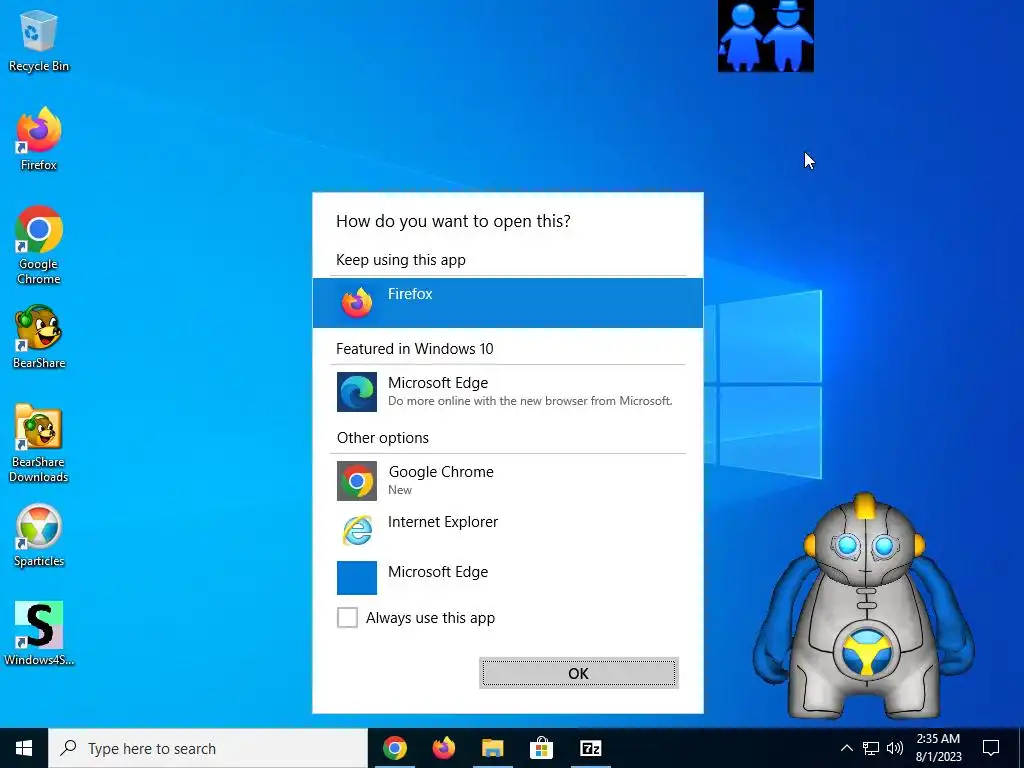Open the Windows Start menu
Viewport: 1024px width, 768px height.
pos(24,748)
